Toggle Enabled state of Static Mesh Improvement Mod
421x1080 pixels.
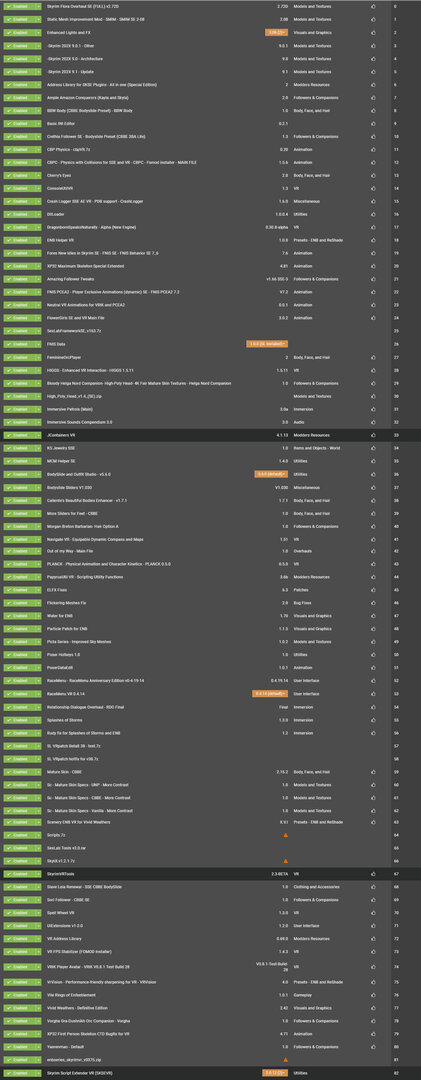[19, 19]
